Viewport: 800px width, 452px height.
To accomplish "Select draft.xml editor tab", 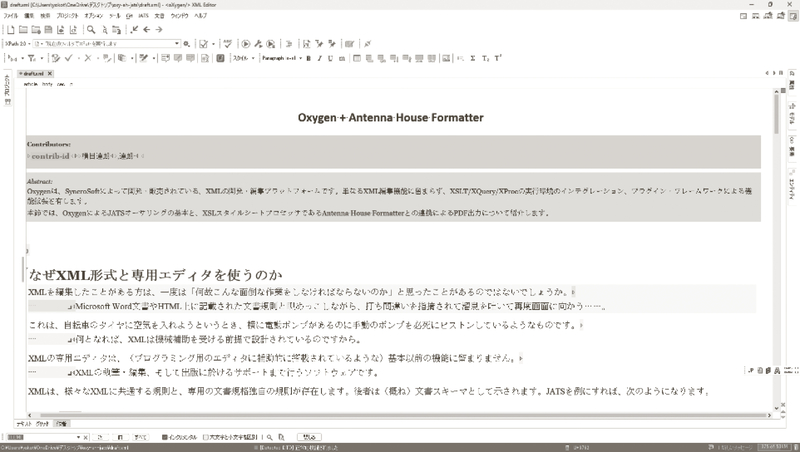I will click(x=34, y=73).
